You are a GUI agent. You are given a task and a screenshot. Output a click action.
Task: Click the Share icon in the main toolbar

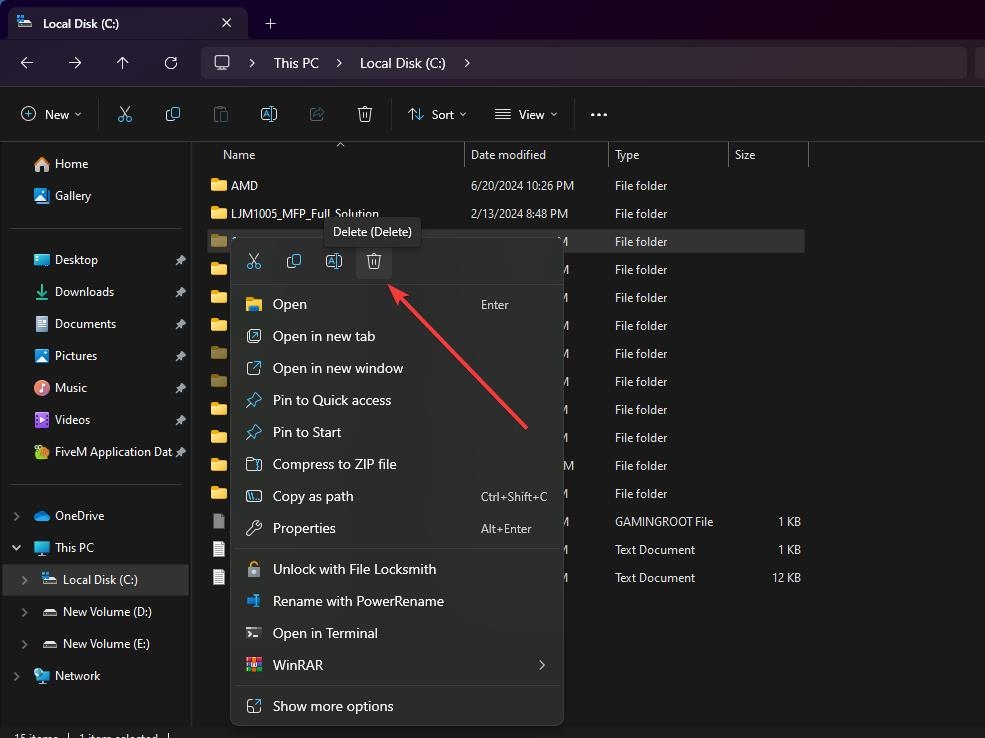[x=317, y=114]
